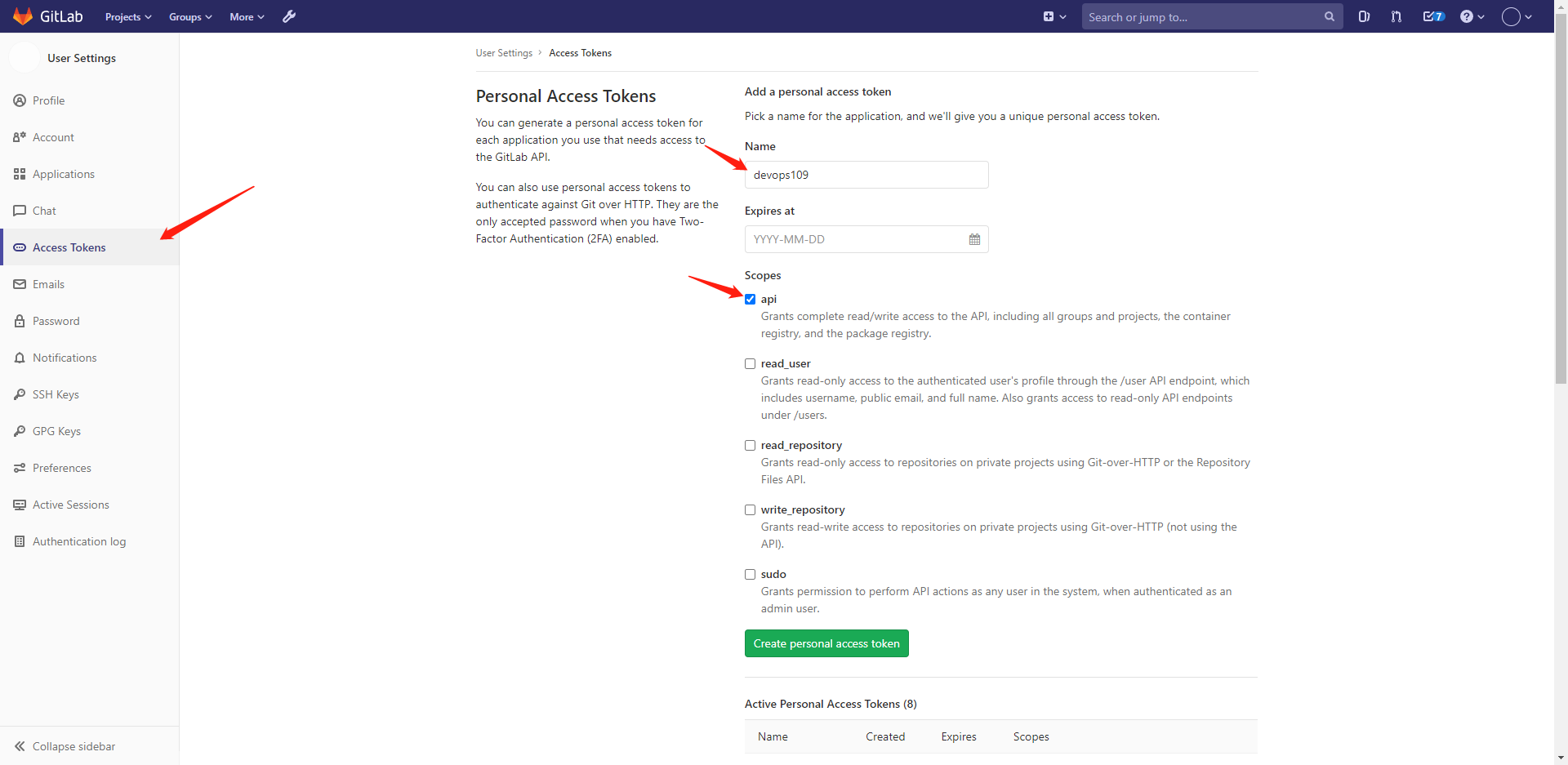Expand the Projects dropdown in the navbar

(x=128, y=16)
